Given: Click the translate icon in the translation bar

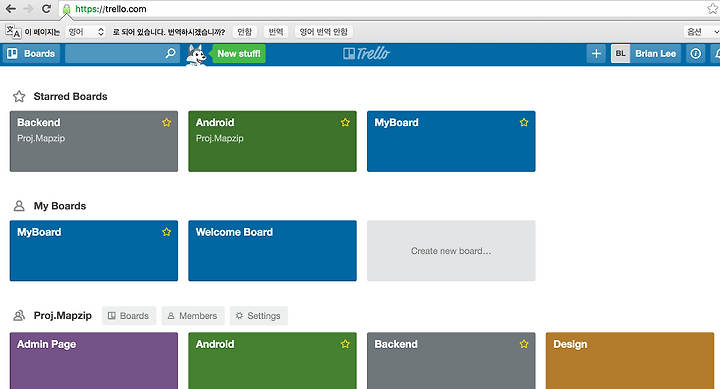Looking at the screenshot, I should tap(13, 32).
